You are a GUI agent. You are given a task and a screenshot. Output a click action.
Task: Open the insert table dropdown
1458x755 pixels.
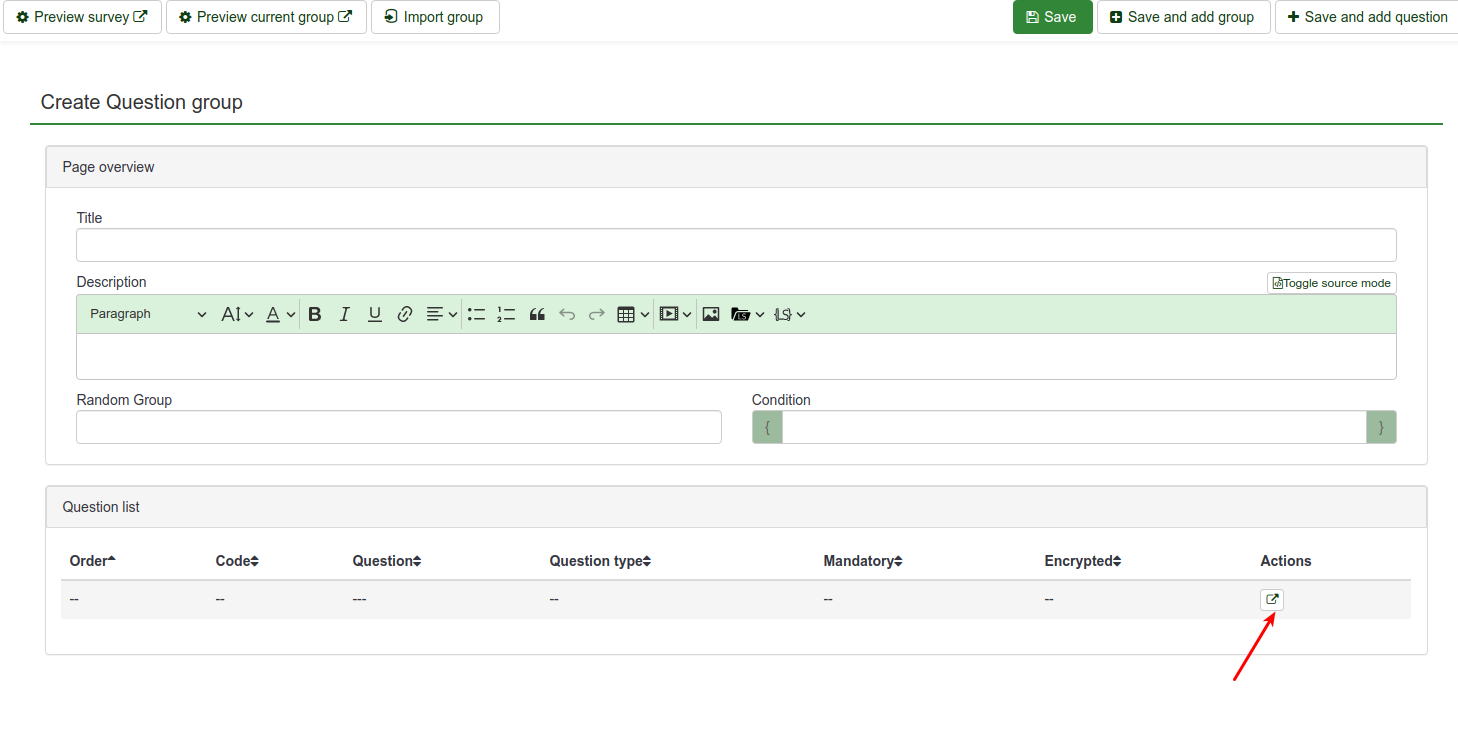[633, 314]
